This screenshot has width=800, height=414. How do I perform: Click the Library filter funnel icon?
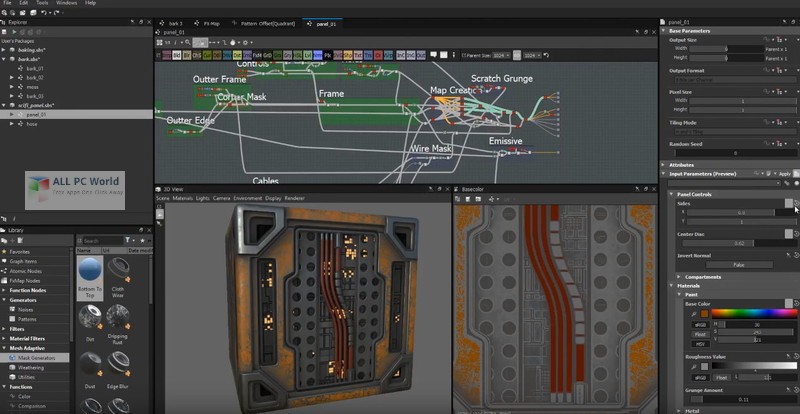[x=128, y=240]
